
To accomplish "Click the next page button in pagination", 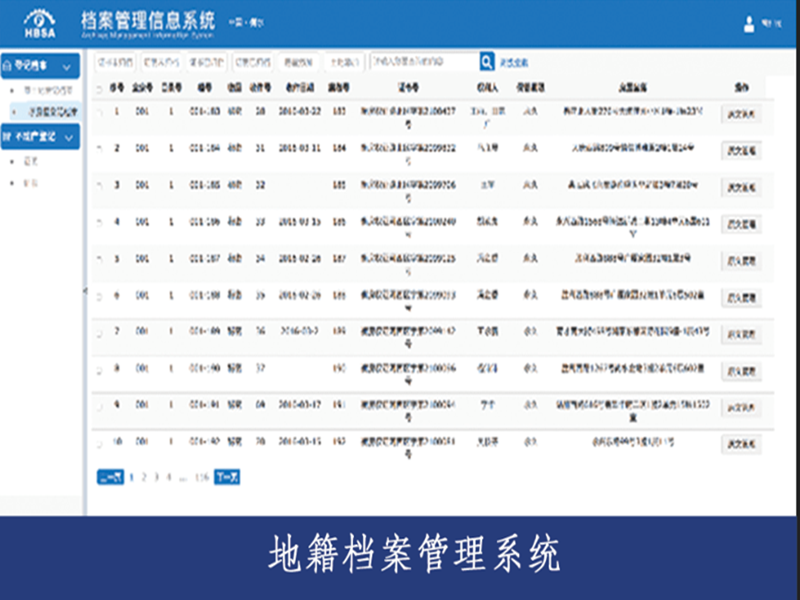I will 227,477.
